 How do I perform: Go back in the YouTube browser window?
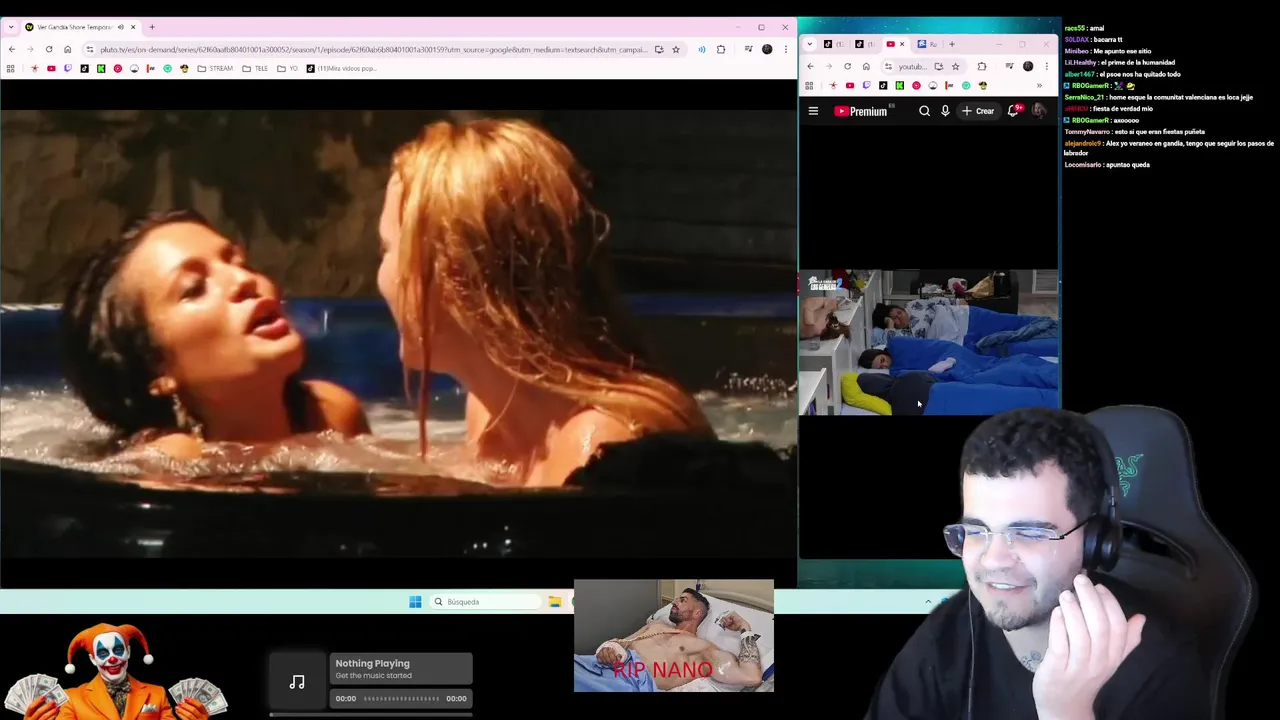[x=810, y=67]
